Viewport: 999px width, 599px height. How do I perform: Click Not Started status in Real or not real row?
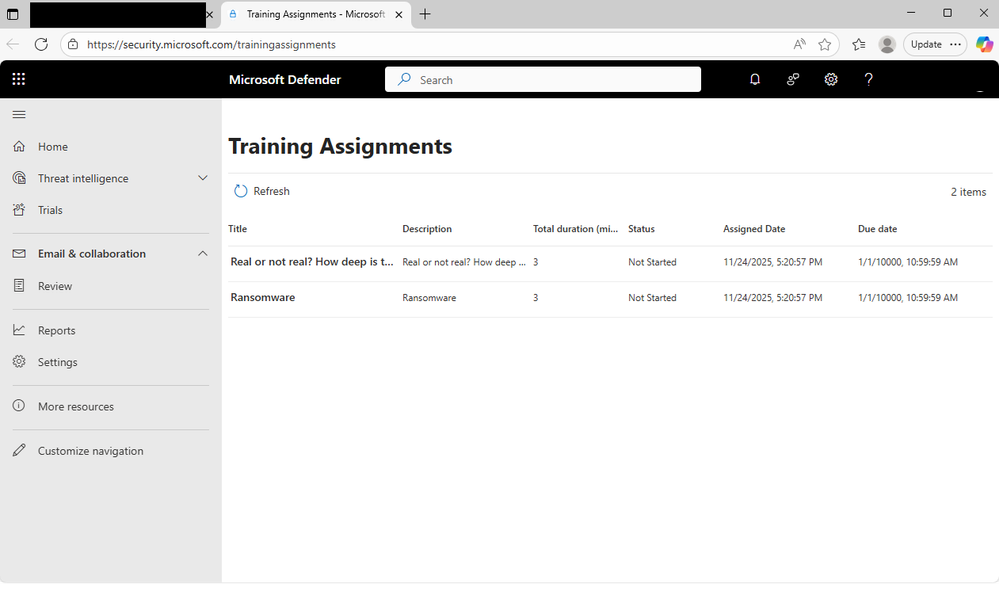coord(652,262)
